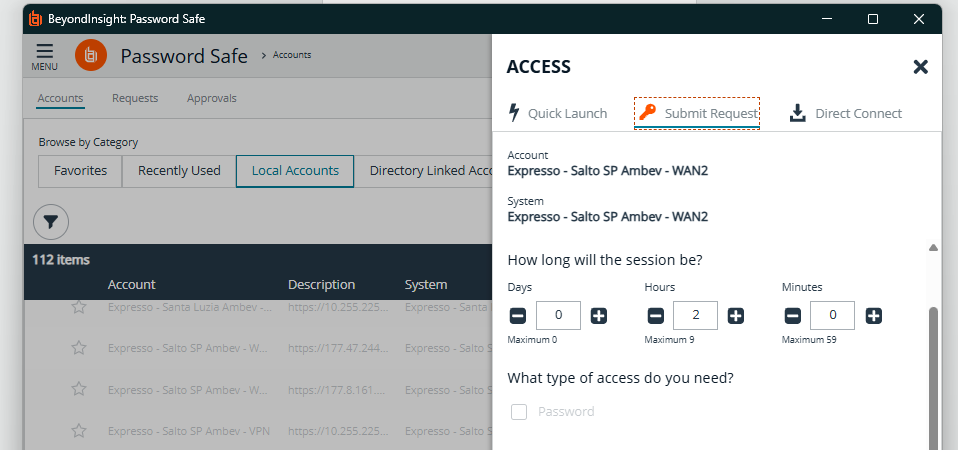This screenshot has height=450, width=958.
Task: Decrease Minutes with the minus button
Action: [792, 316]
